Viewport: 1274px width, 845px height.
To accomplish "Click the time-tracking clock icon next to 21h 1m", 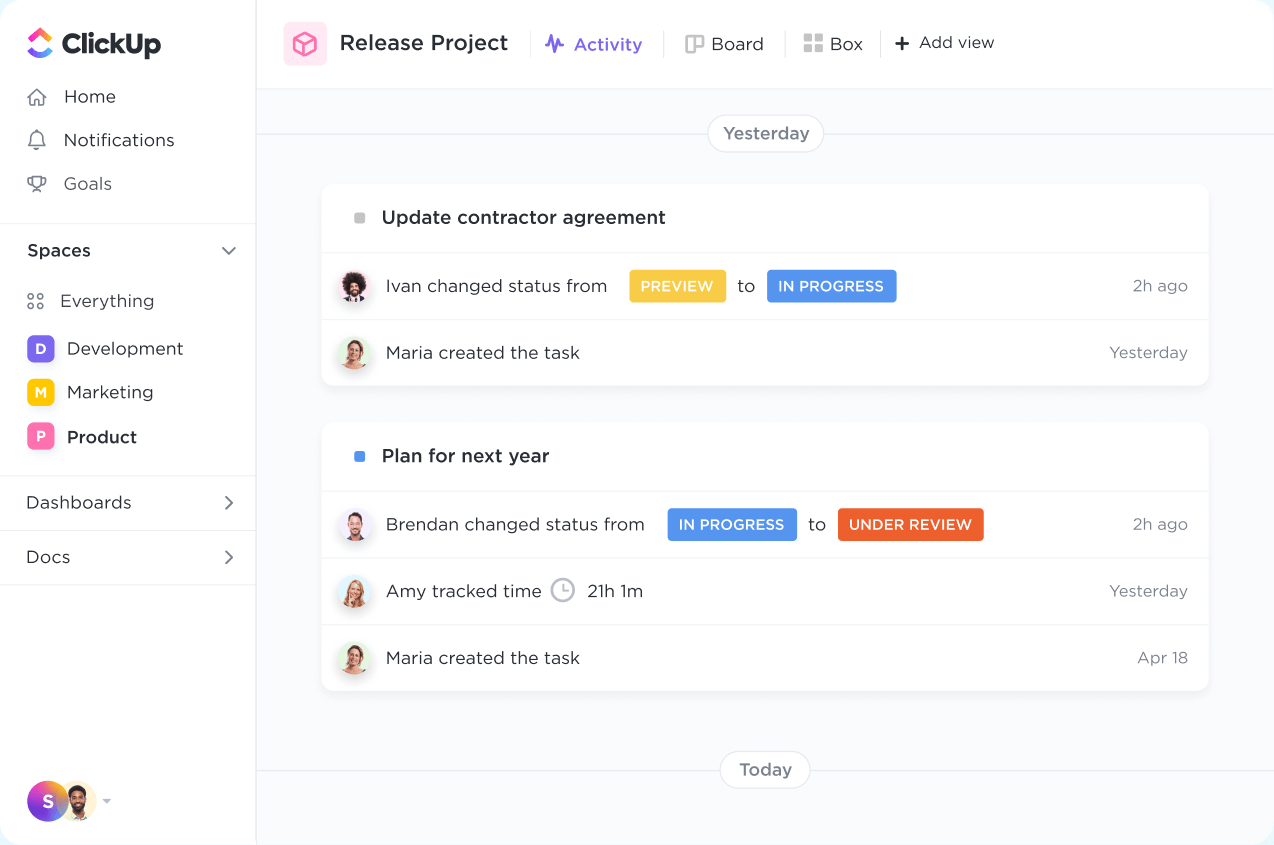I will [562, 590].
